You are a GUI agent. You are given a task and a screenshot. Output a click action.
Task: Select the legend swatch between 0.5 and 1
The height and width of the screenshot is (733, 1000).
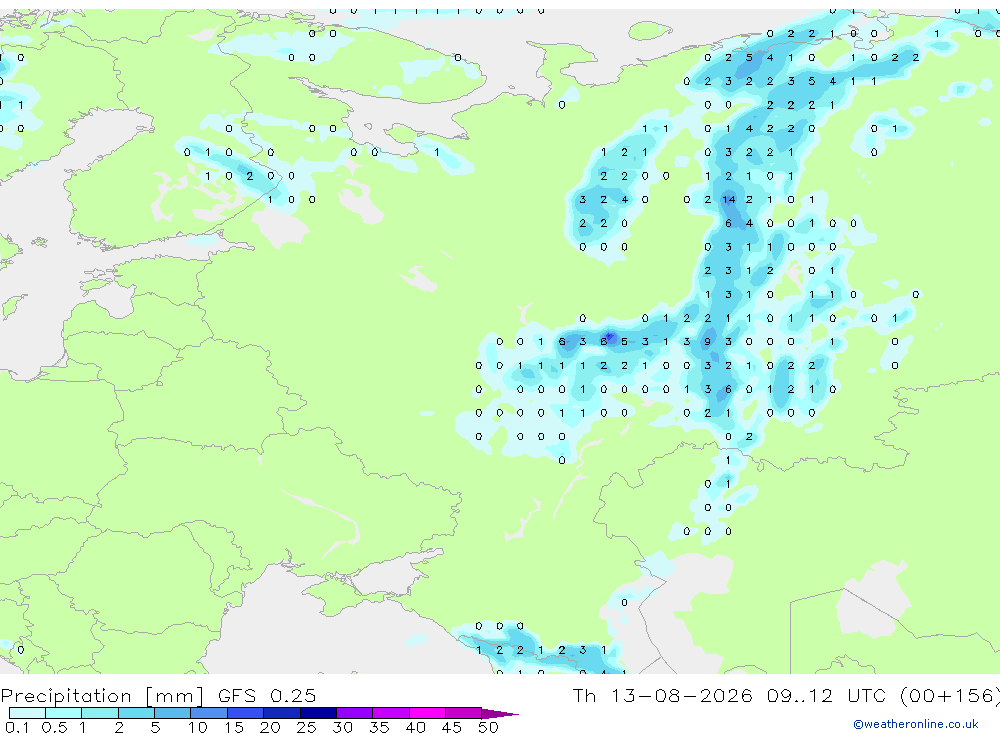(x=64, y=713)
